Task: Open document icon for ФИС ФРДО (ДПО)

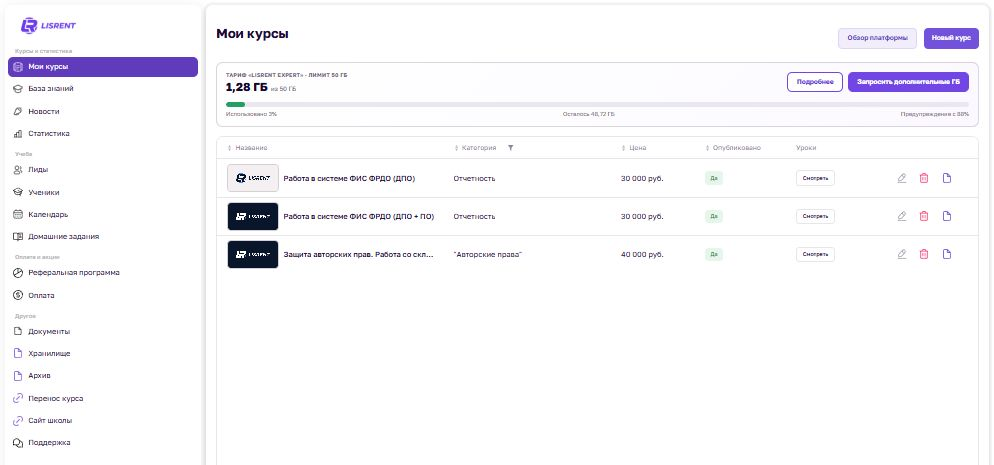Action: pos(946,179)
